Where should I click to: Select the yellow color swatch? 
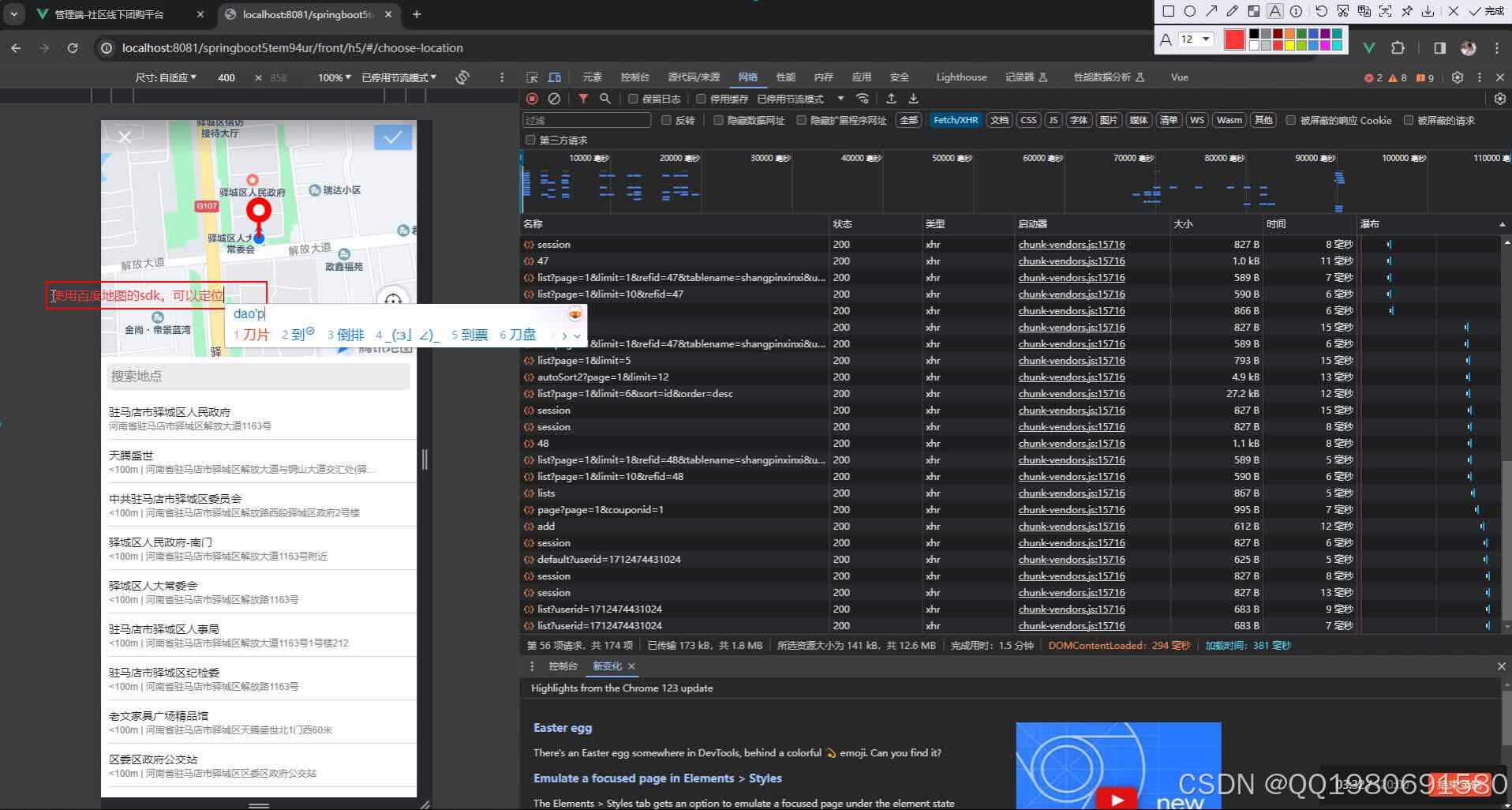point(1289,45)
